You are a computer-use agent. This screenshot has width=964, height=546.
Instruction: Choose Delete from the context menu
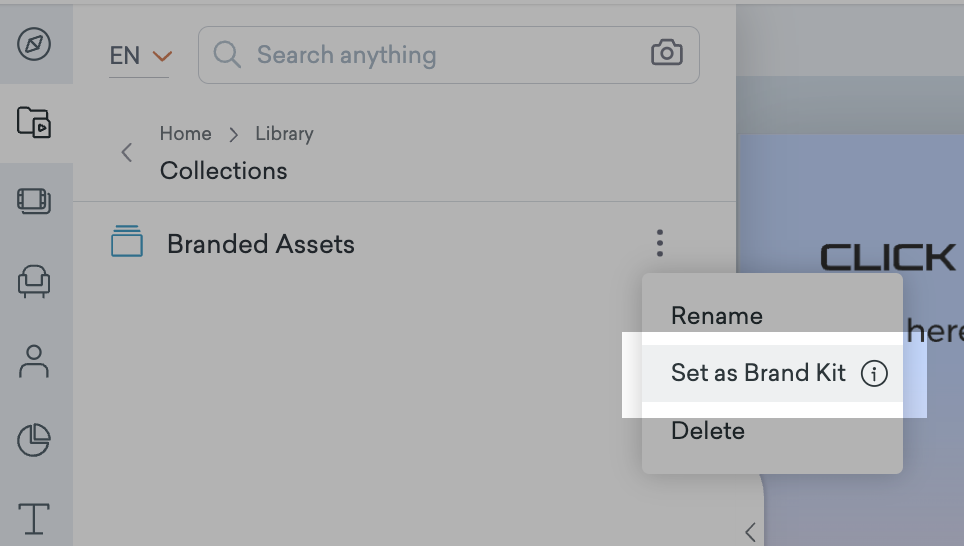[708, 432]
